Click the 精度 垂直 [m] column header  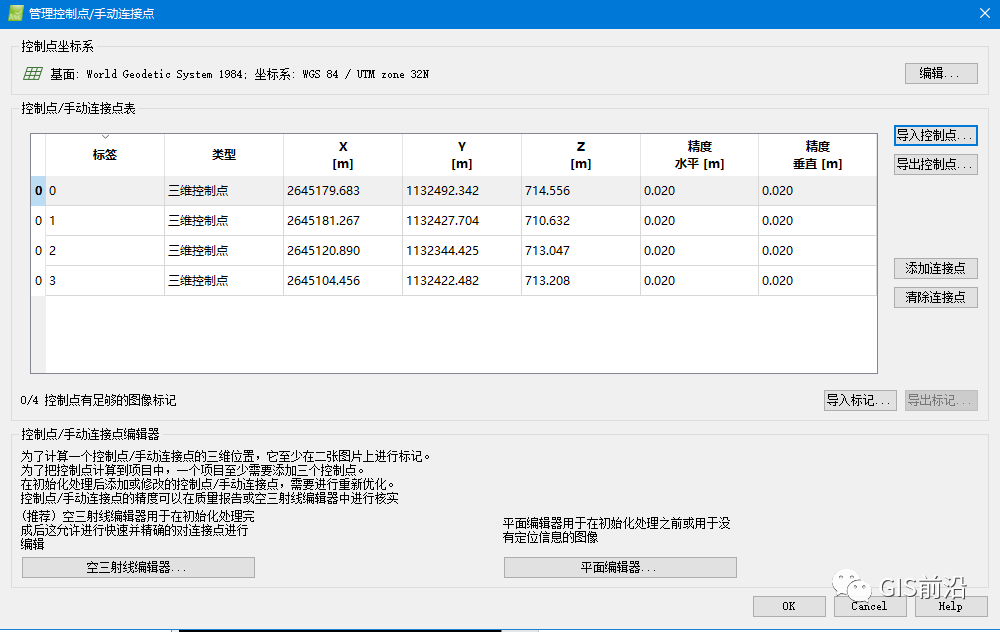818,155
